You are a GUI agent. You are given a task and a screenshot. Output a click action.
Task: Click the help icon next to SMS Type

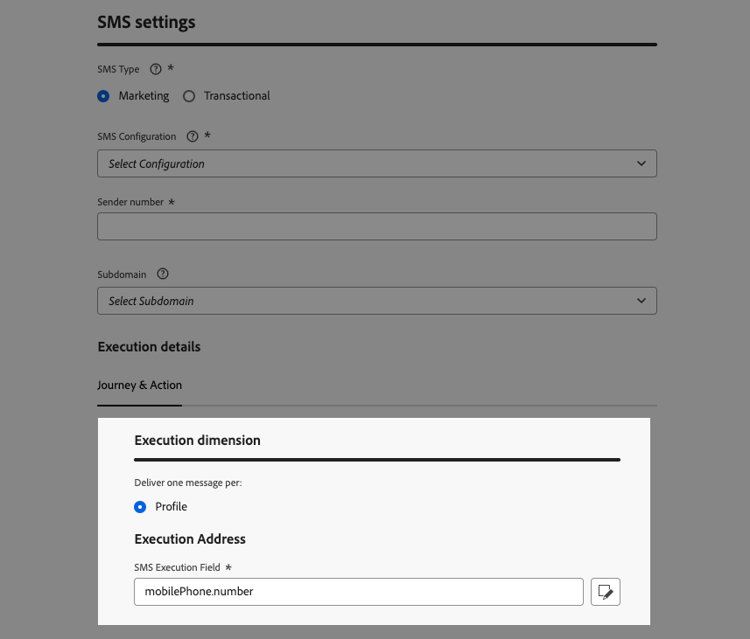(155, 70)
